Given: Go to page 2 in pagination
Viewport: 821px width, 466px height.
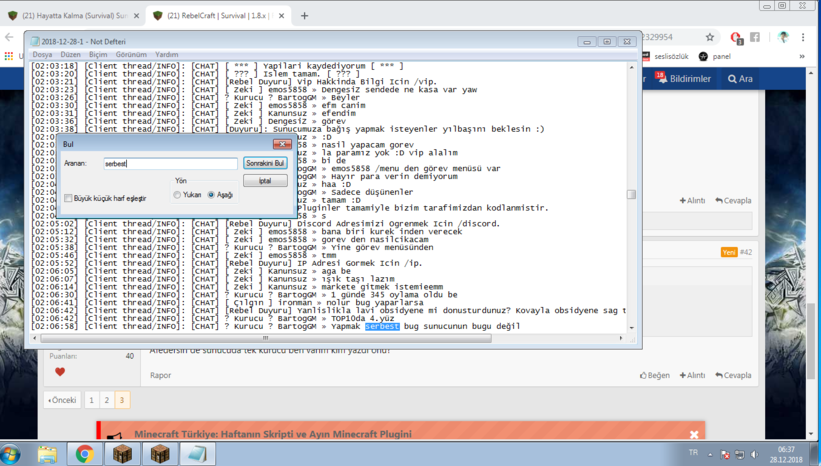Looking at the screenshot, I should (106, 400).
